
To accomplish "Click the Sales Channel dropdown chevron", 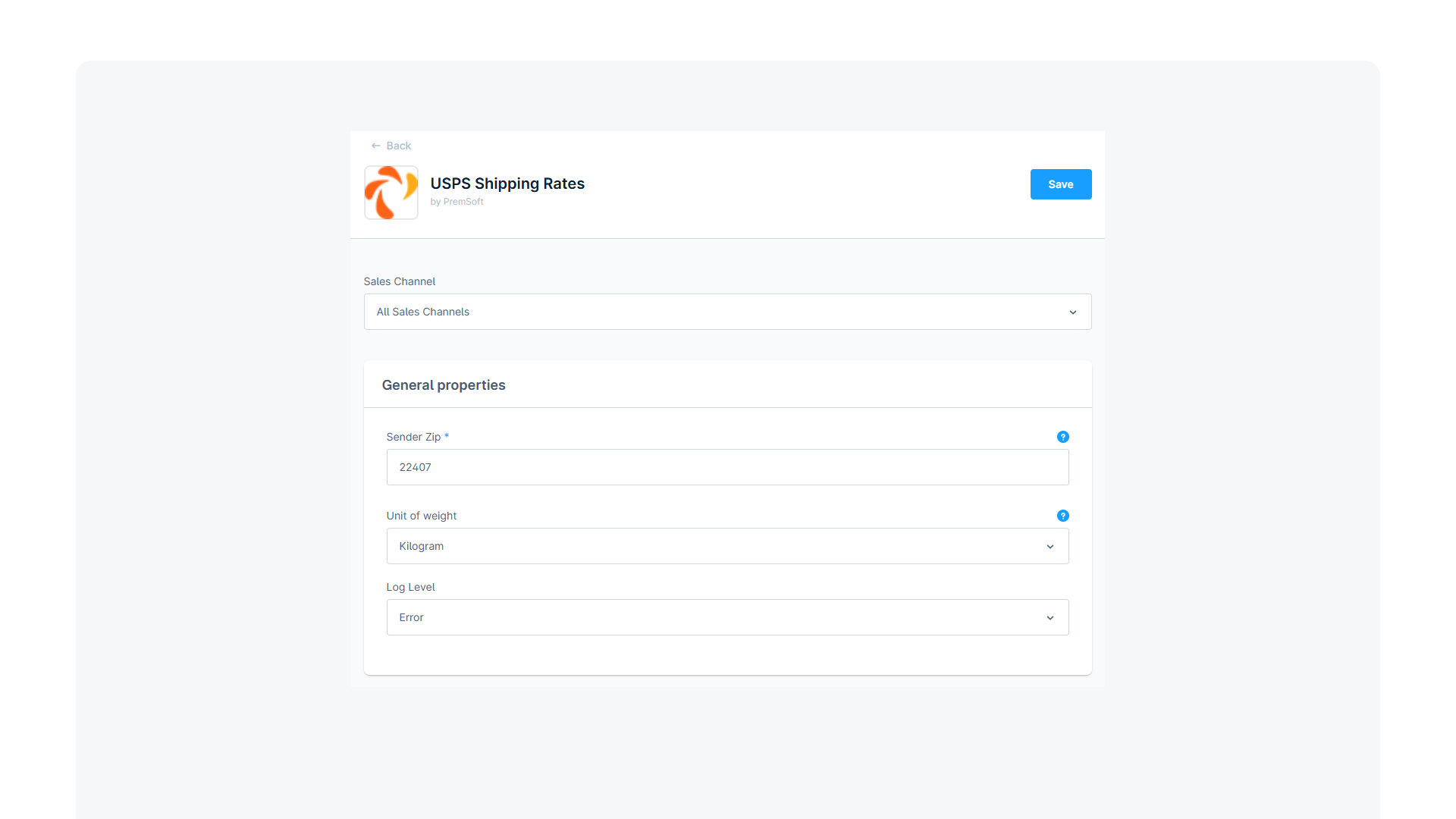I will click(1073, 312).
